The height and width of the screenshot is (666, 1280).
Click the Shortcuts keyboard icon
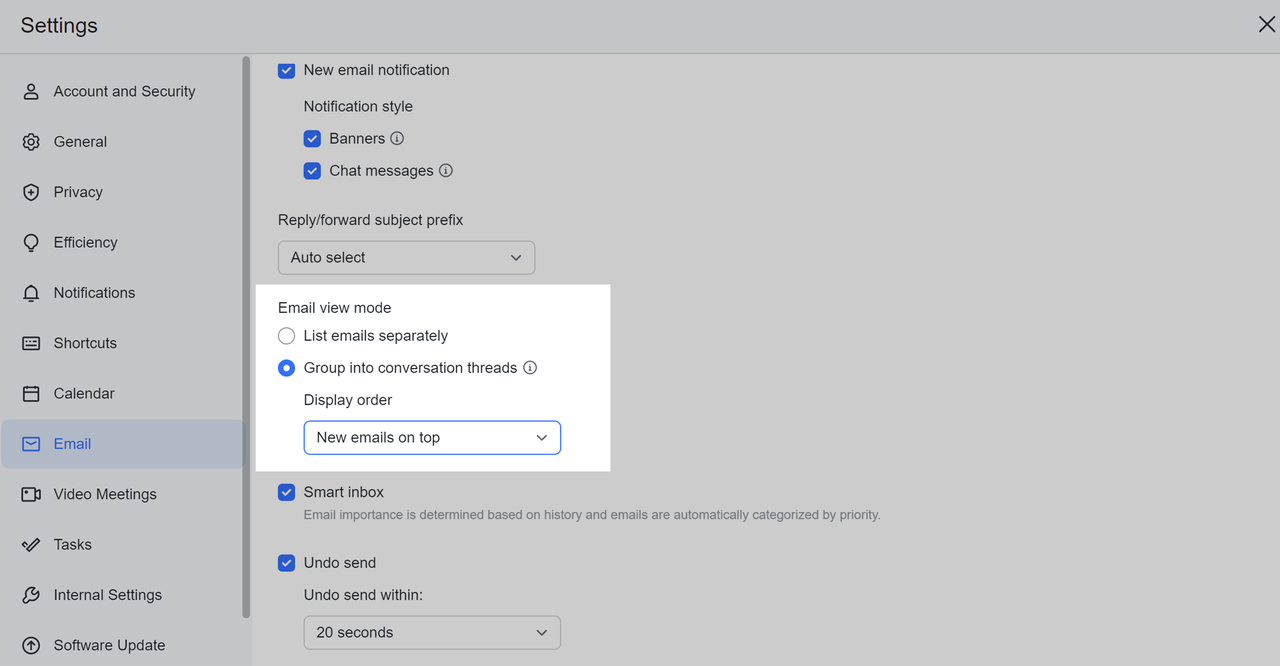[x=31, y=343]
